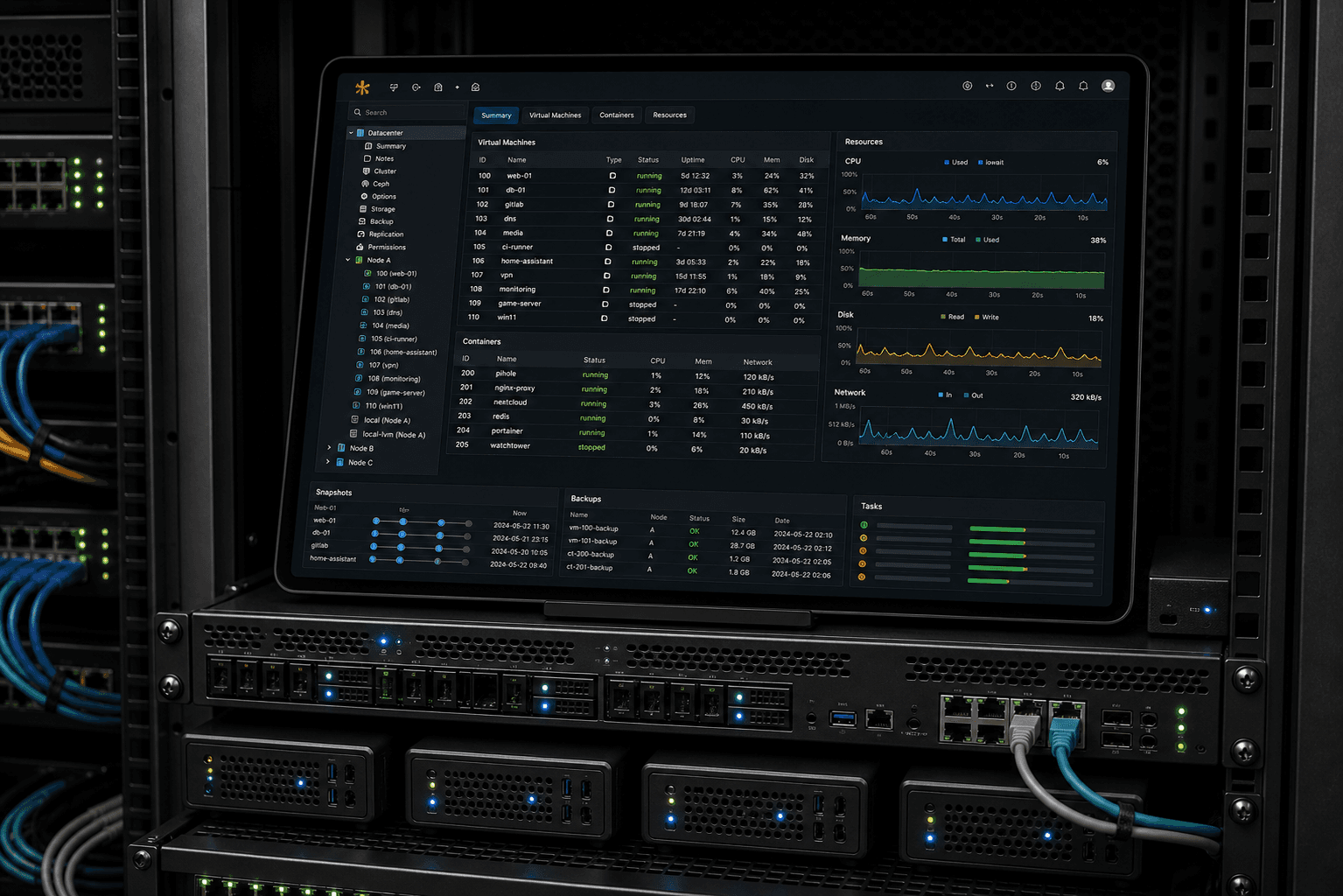Select the monitoring row in Virtual Machines
Viewport: 1343px width, 896px height.
[x=643, y=290]
